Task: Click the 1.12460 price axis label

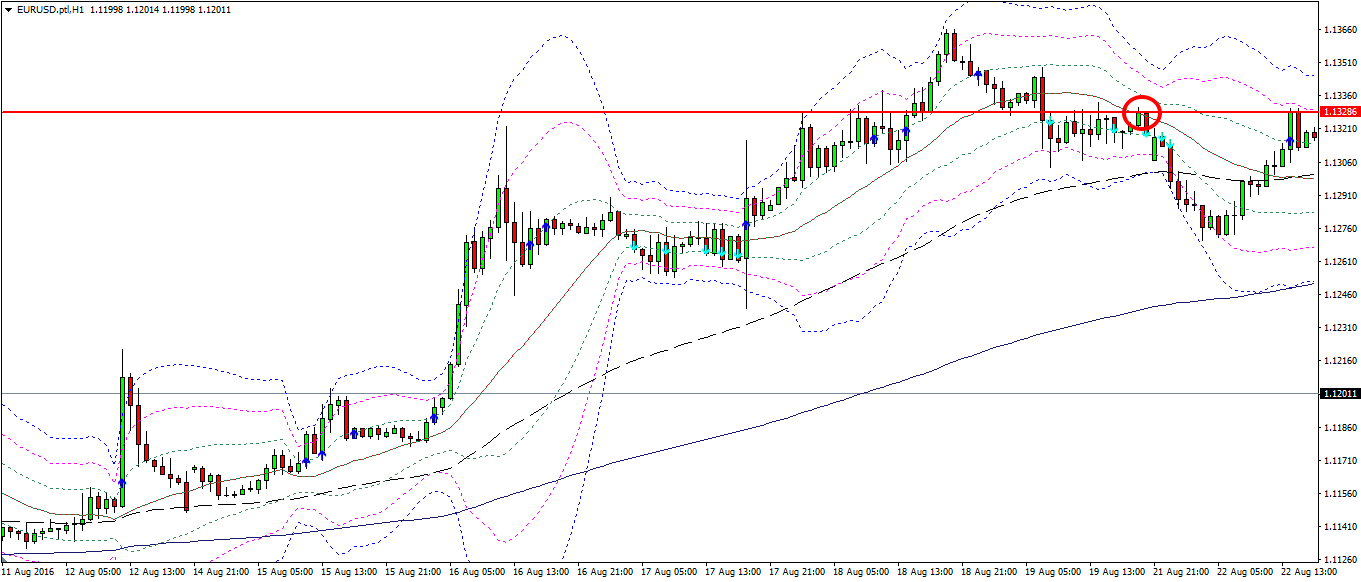Action: pos(1339,294)
